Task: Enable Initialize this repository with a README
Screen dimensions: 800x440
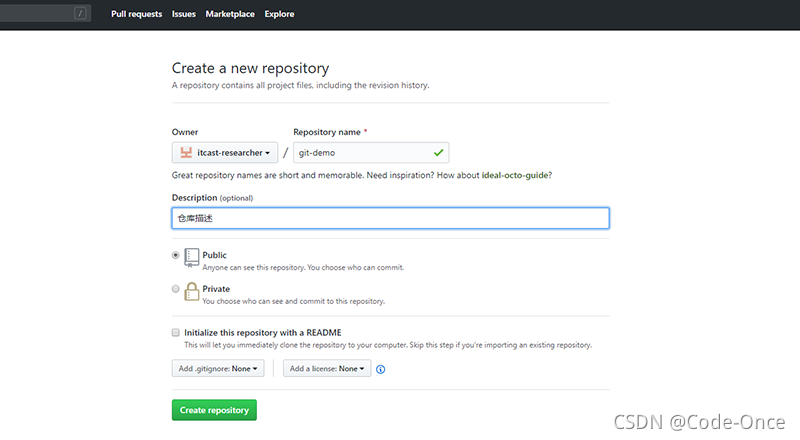Action: click(176, 333)
